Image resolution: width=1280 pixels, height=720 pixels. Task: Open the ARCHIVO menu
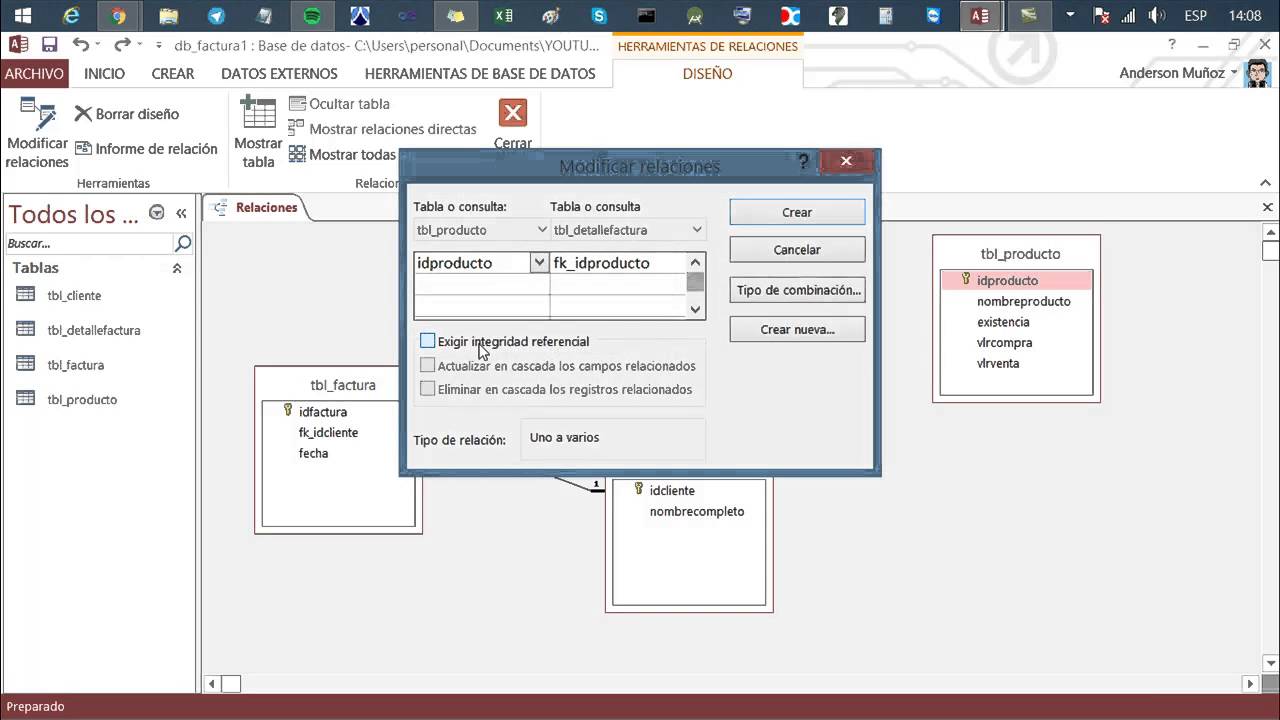[x=34, y=73]
